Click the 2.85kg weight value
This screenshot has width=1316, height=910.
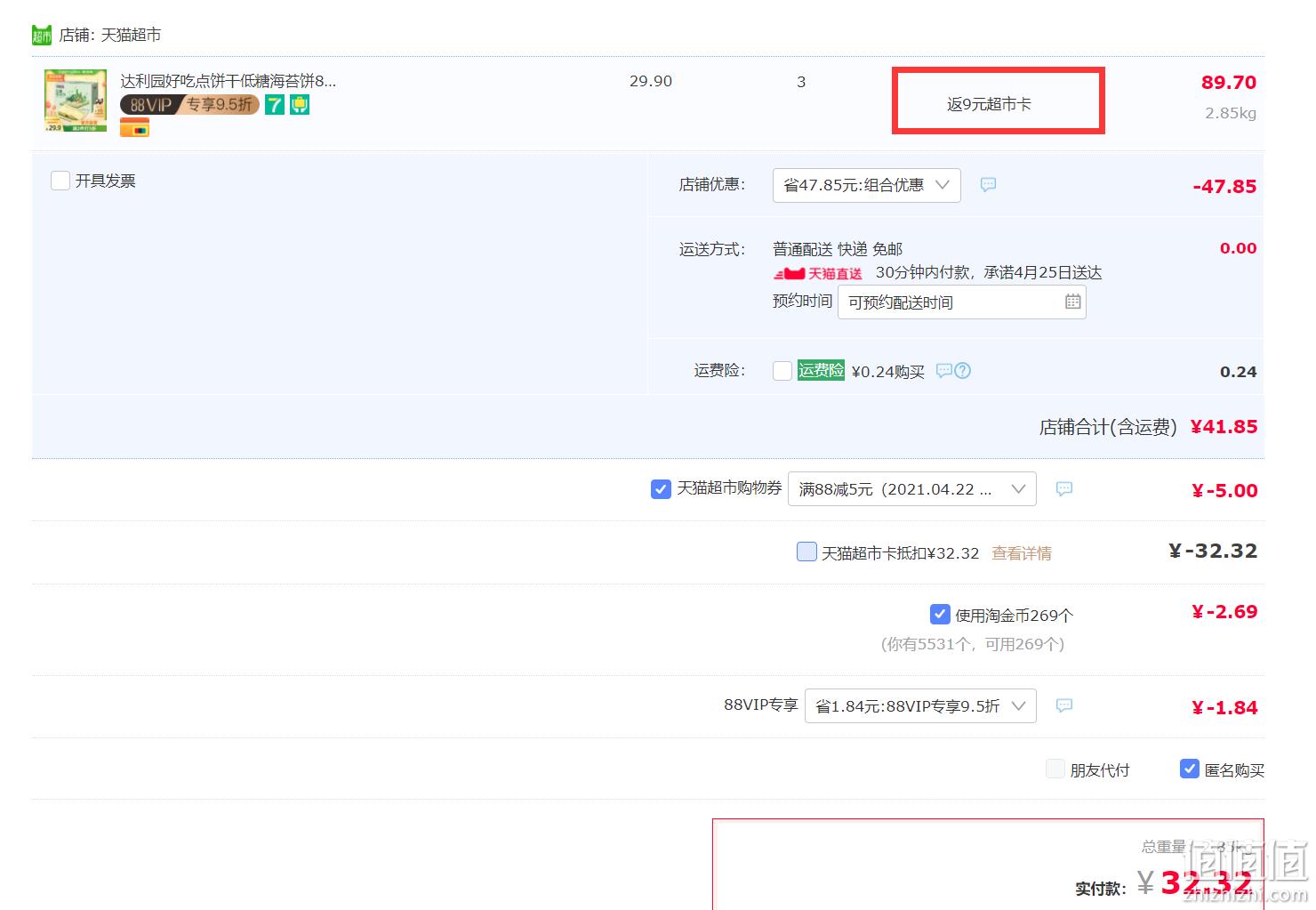1231,113
